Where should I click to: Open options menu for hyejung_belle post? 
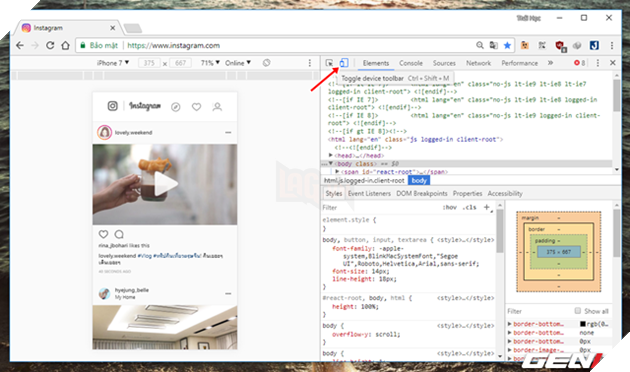click(228, 294)
